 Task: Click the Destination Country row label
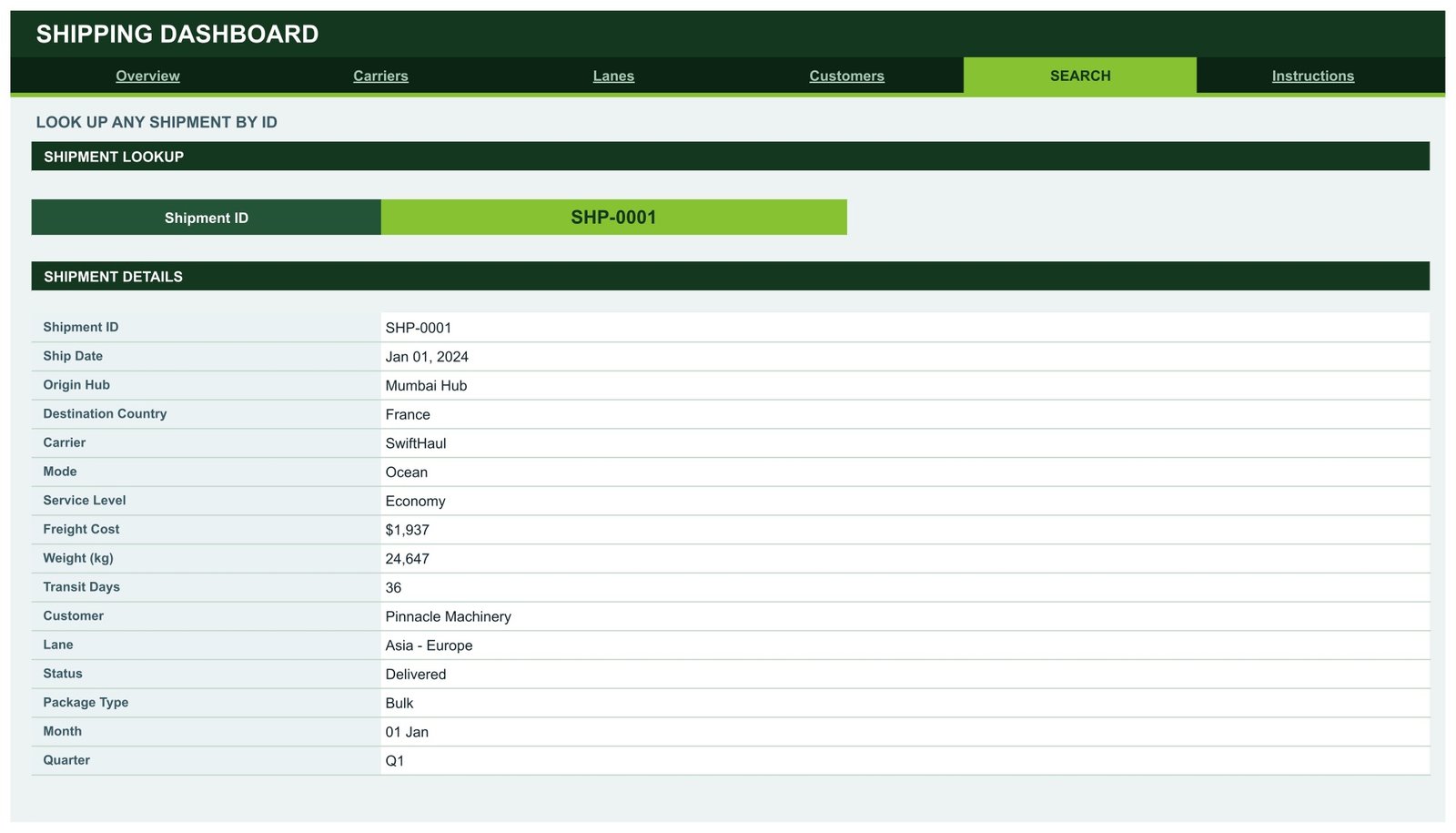[105, 413]
